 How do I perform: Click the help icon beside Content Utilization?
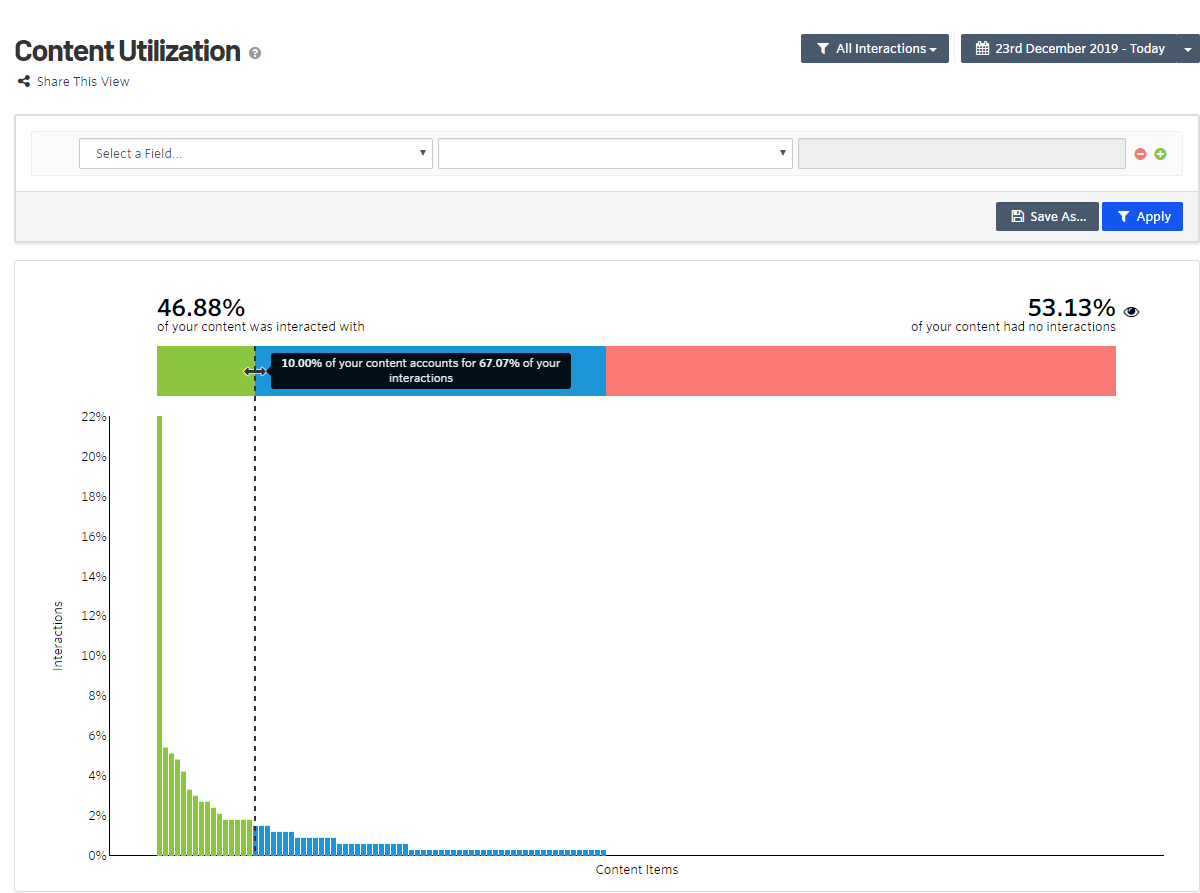tap(255, 53)
